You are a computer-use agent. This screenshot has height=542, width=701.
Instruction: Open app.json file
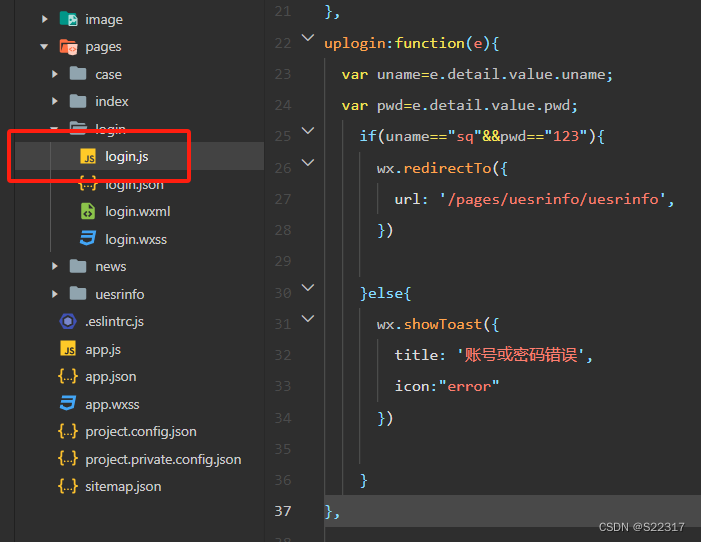110,377
